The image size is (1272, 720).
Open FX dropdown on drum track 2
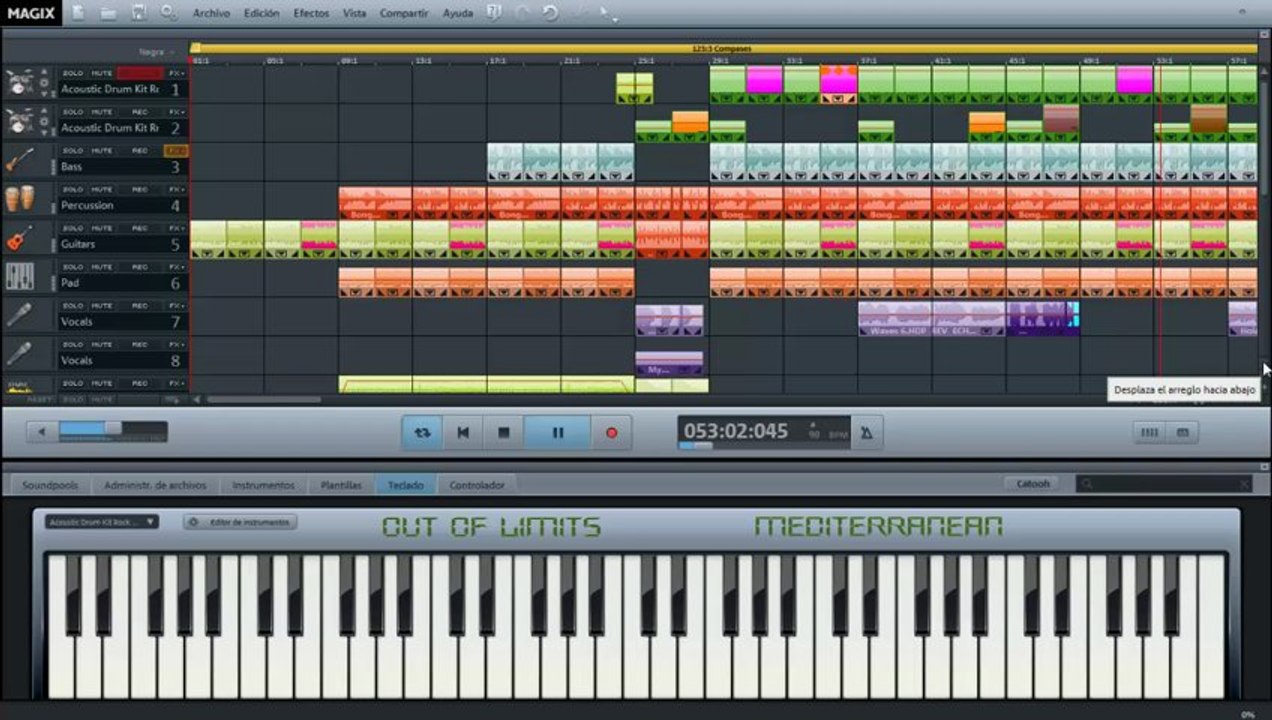(176, 112)
